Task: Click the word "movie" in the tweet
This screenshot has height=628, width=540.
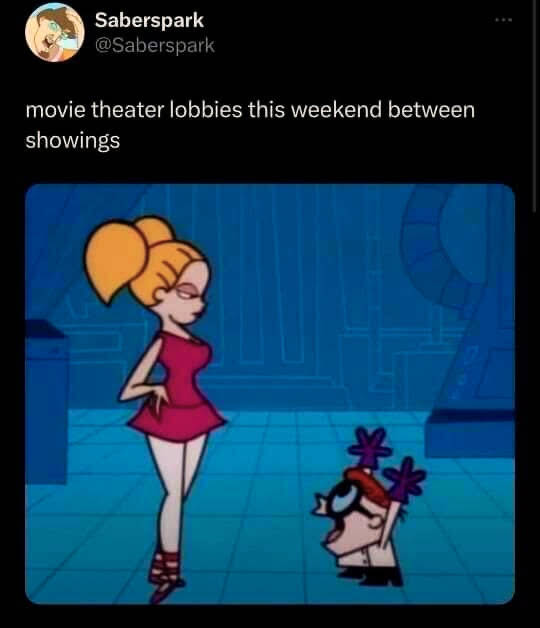Action: point(55,110)
